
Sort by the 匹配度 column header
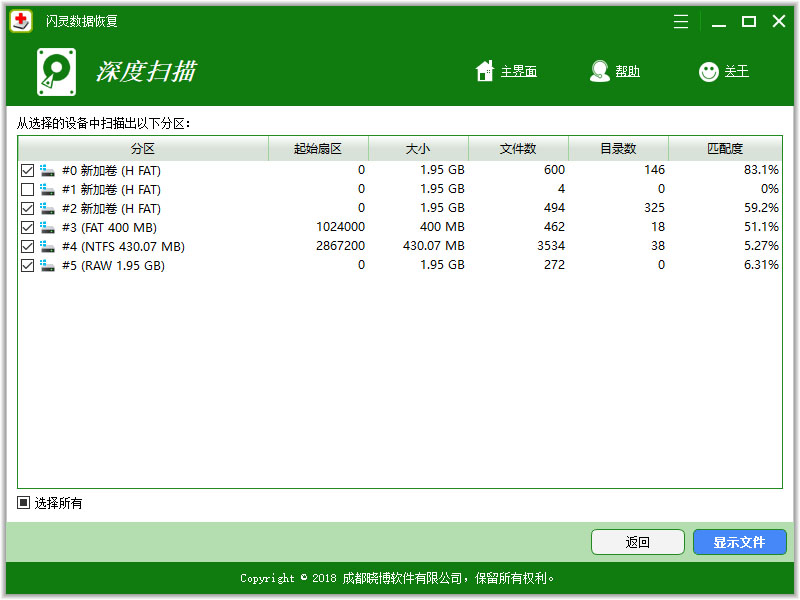pyautogui.click(x=725, y=148)
